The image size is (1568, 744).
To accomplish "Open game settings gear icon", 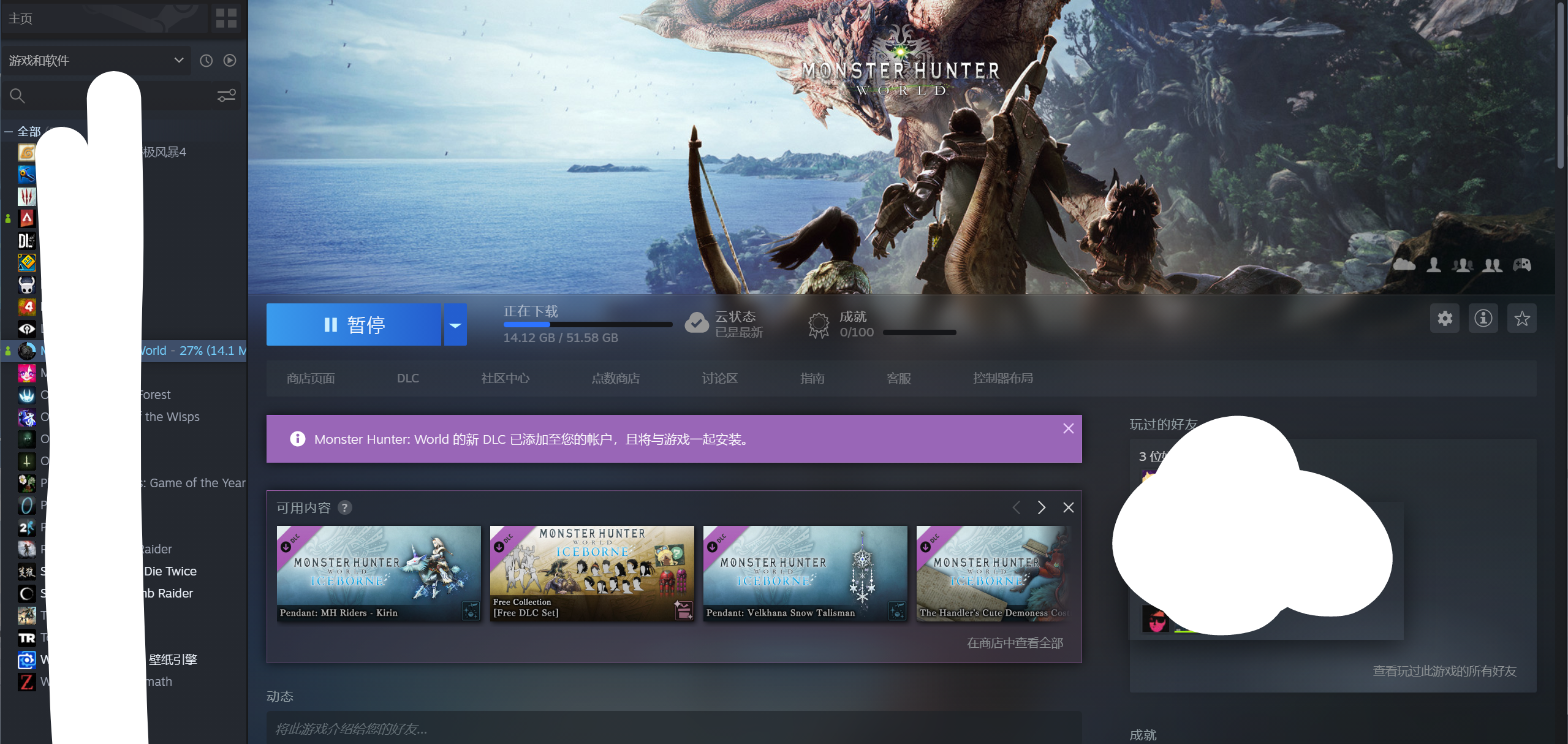I will click(x=1445, y=318).
